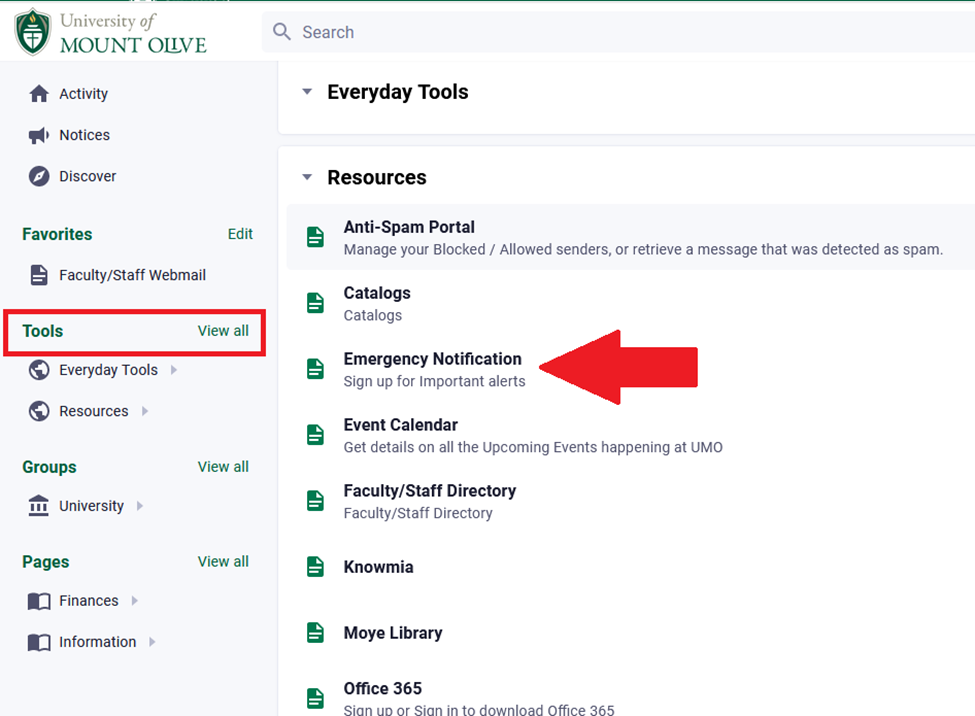Click the Notices megaphone icon
The image size is (975, 716).
click(x=39, y=135)
